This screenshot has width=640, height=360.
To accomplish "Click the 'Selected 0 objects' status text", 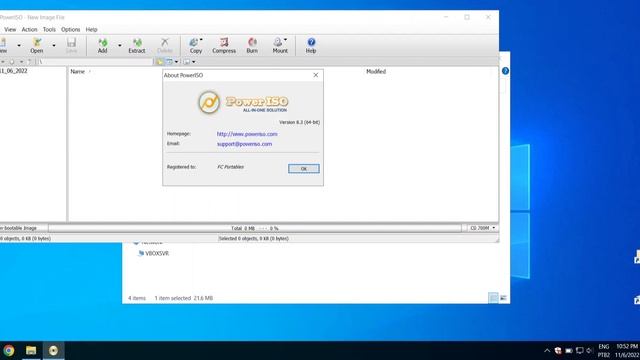I will pyautogui.click(x=253, y=238).
